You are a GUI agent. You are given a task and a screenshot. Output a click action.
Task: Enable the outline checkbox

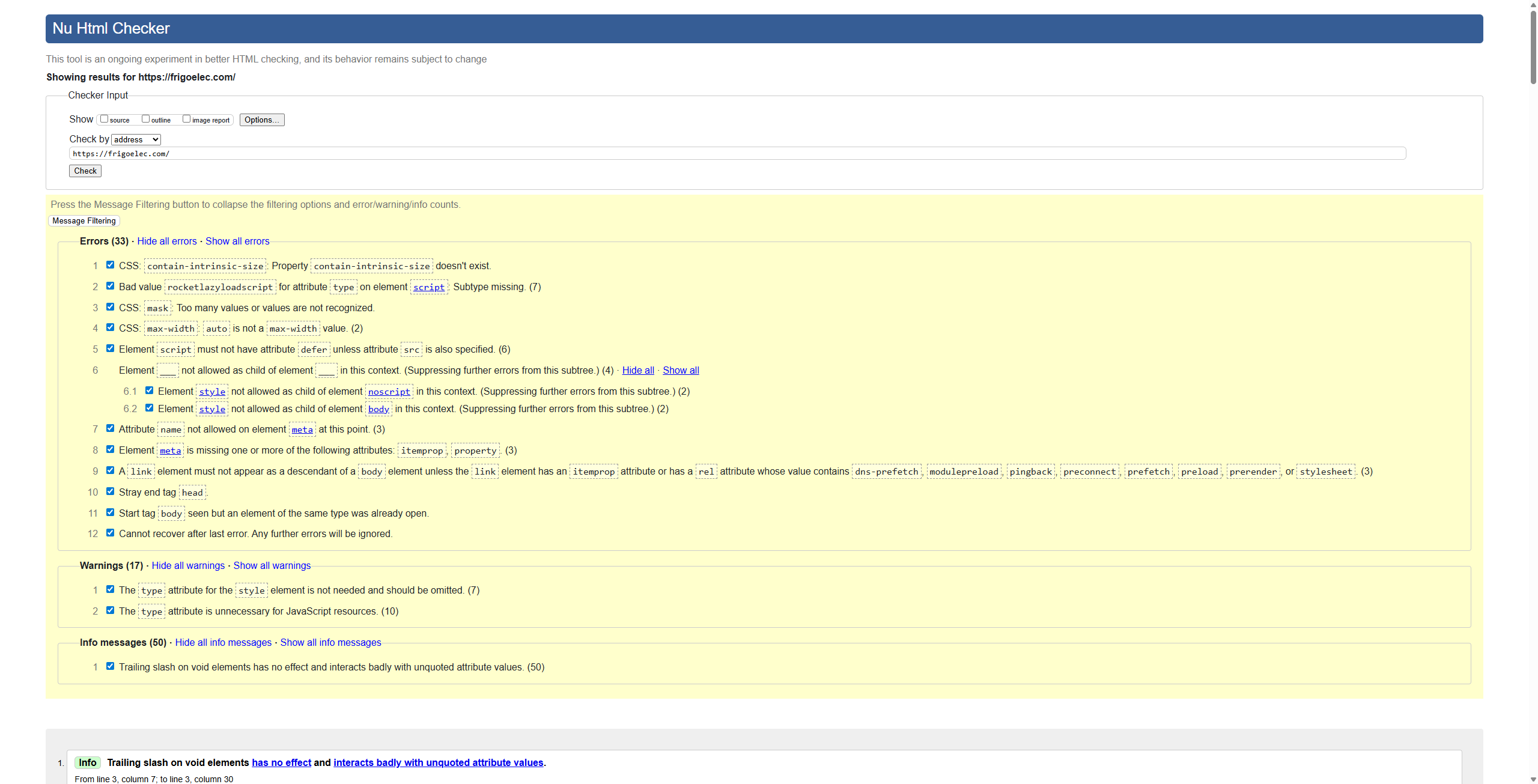[x=145, y=118]
